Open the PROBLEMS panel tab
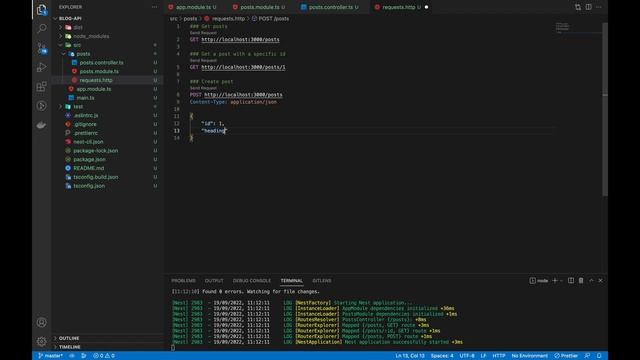This screenshot has width=640, height=360. [x=183, y=280]
